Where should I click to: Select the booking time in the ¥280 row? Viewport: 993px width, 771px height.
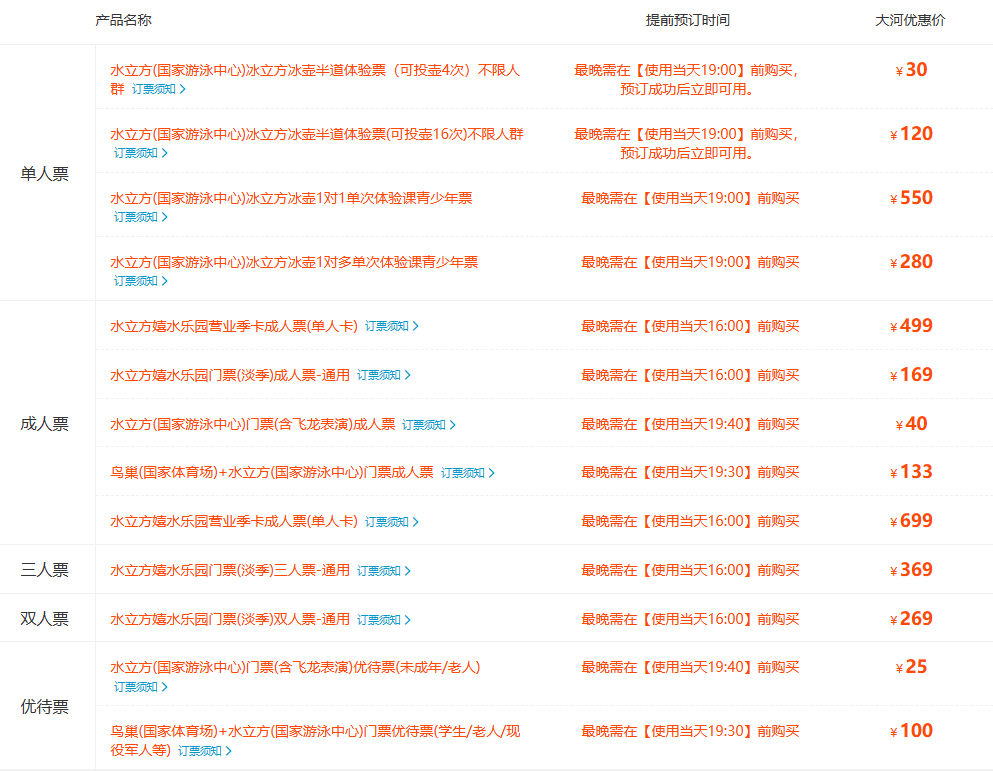(690, 262)
